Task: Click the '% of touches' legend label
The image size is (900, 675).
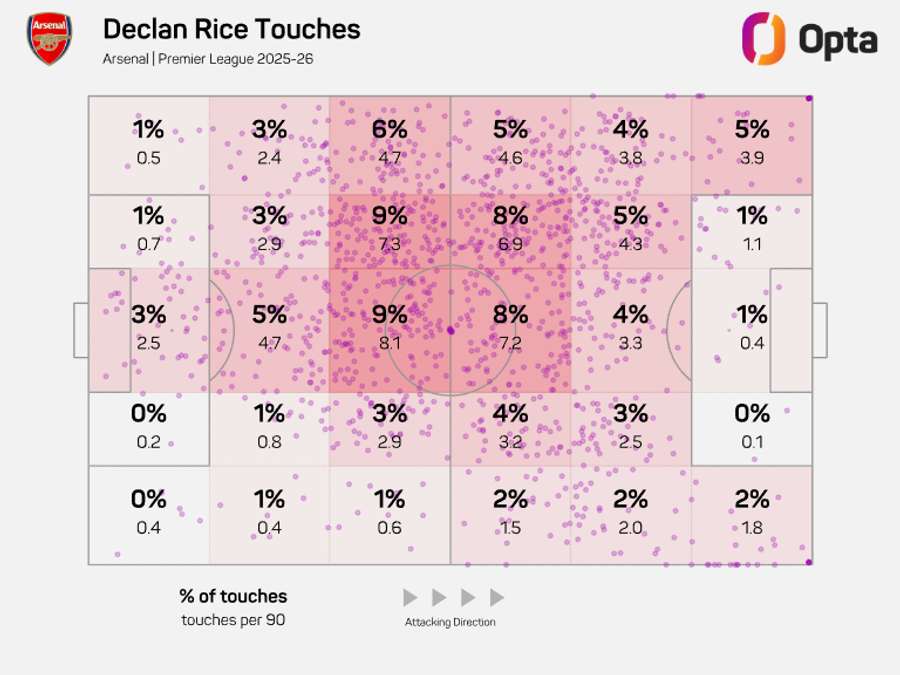Action: click(x=233, y=596)
